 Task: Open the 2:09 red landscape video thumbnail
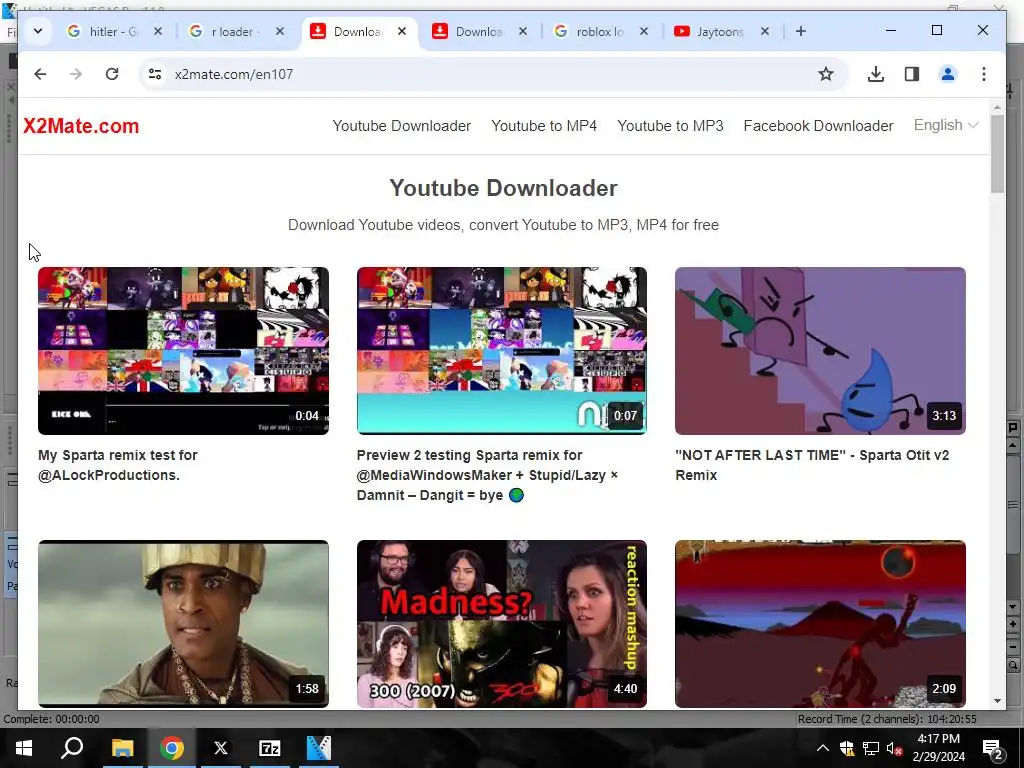(820, 624)
